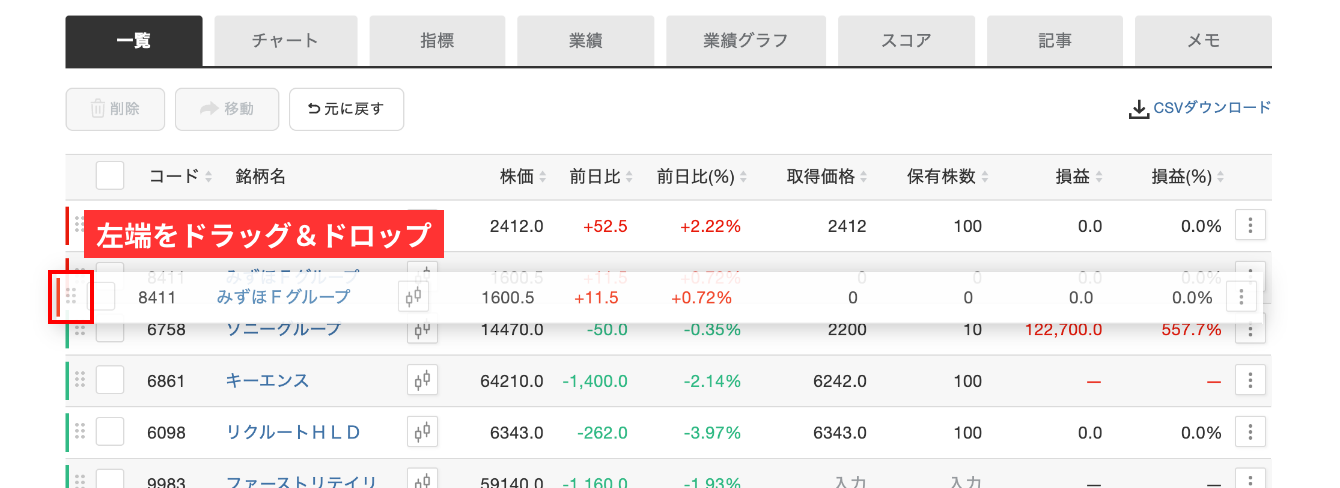Click the 取得価格 value 2200 in ソニーグループ row
1340x488 pixels.
tap(847, 329)
